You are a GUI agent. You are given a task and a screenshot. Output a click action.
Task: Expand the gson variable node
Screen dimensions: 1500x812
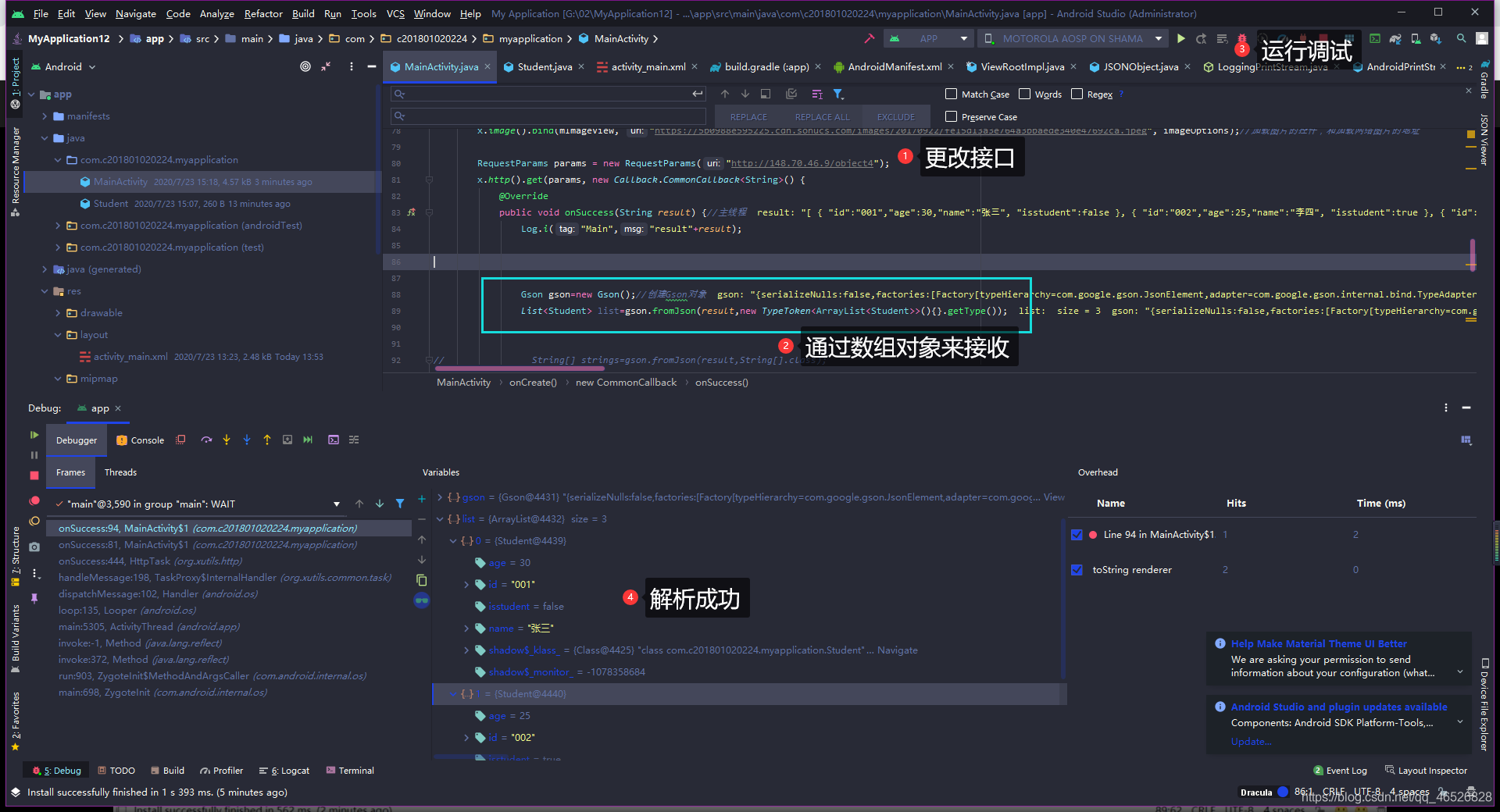click(440, 497)
